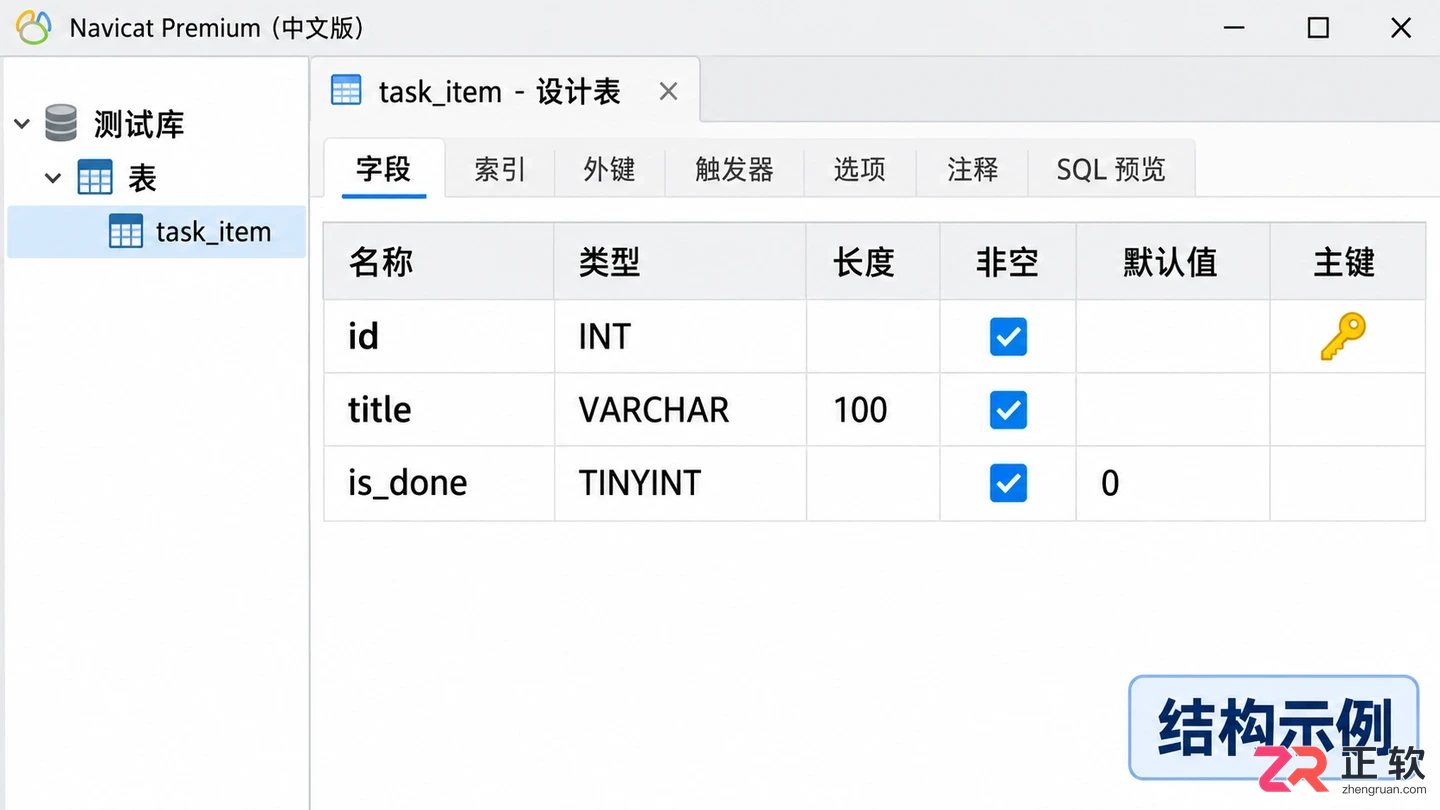The width and height of the screenshot is (1440, 810).
Task: Click the Navicat Premium app logo
Action: [x=33, y=28]
